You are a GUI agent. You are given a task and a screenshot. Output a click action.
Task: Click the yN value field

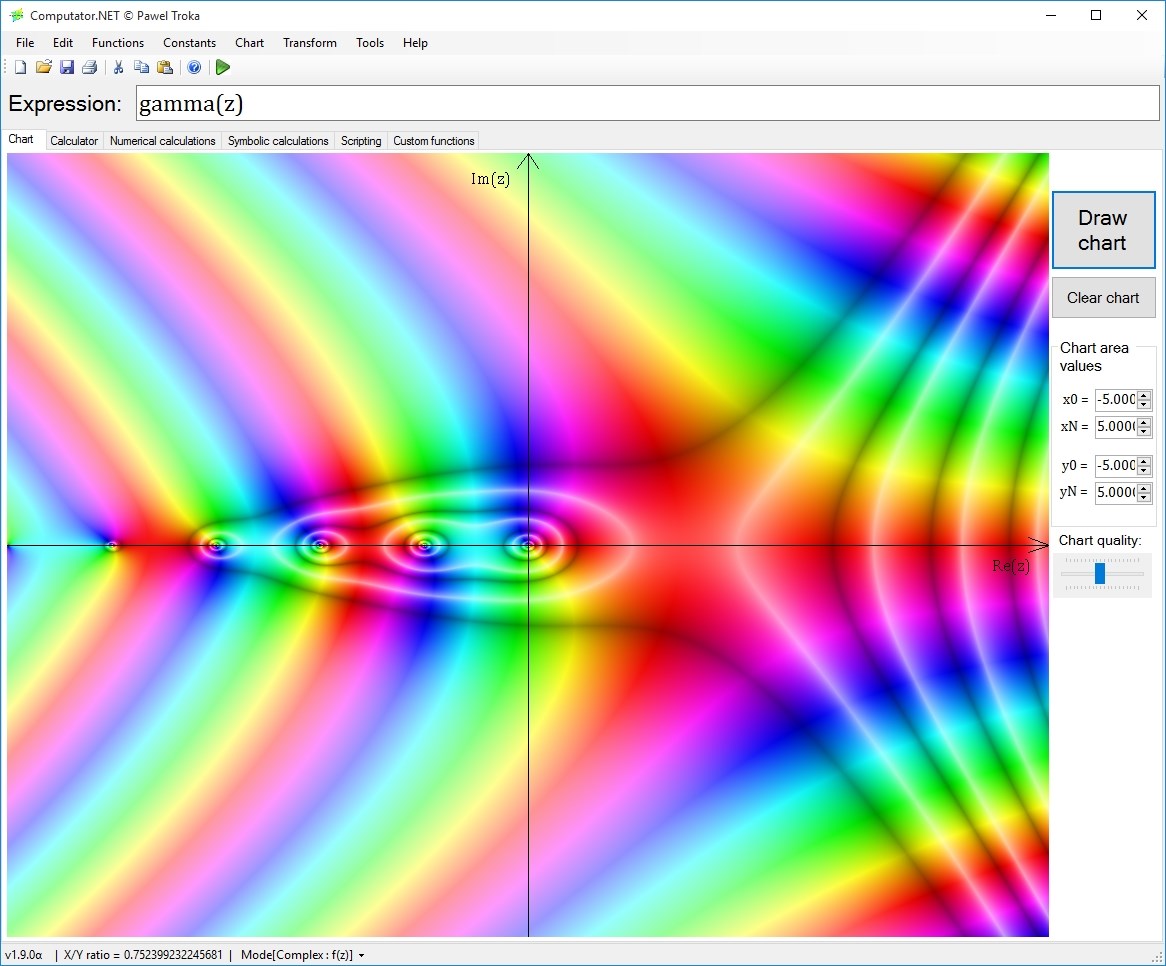coord(1115,492)
